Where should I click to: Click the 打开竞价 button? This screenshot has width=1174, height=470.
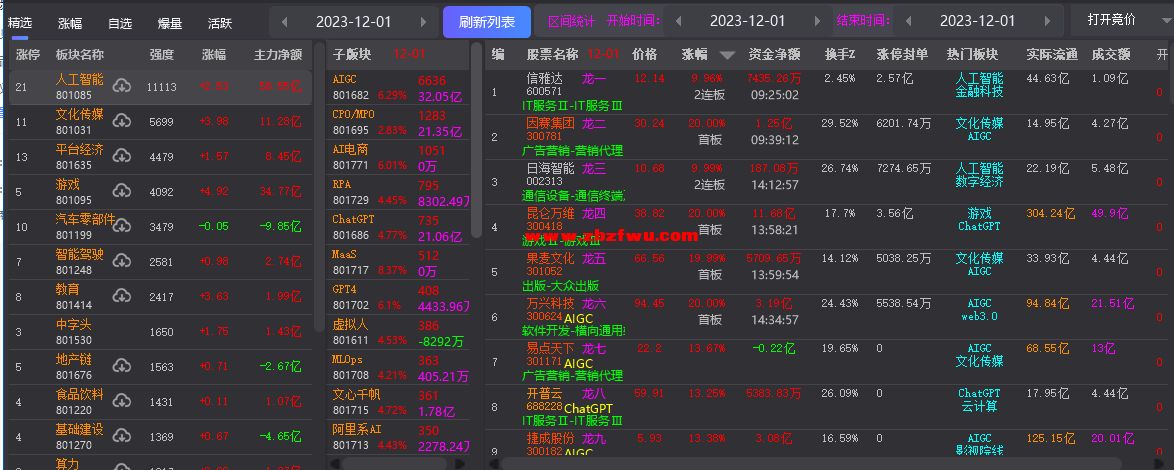tap(1112, 20)
